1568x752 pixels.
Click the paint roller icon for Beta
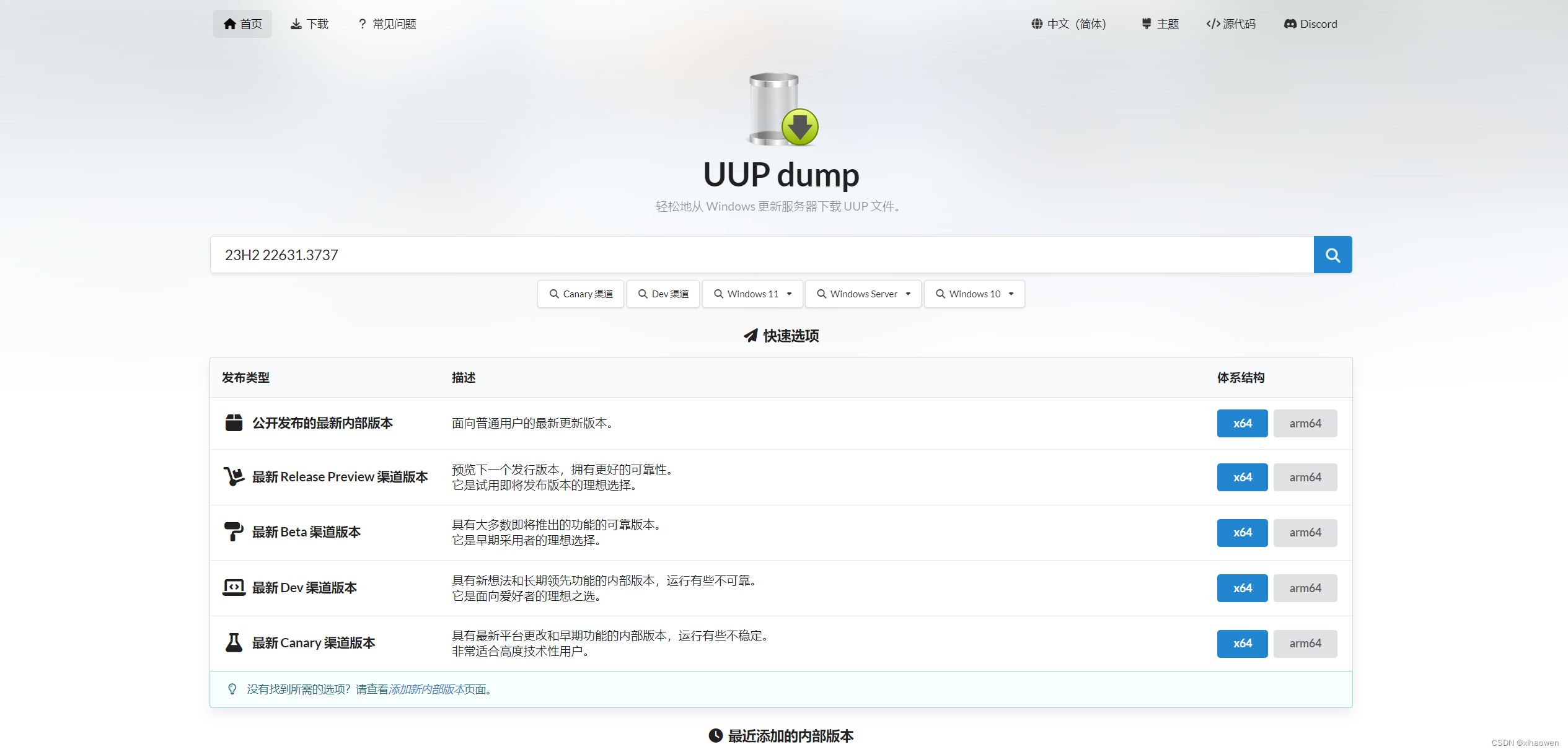[234, 531]
